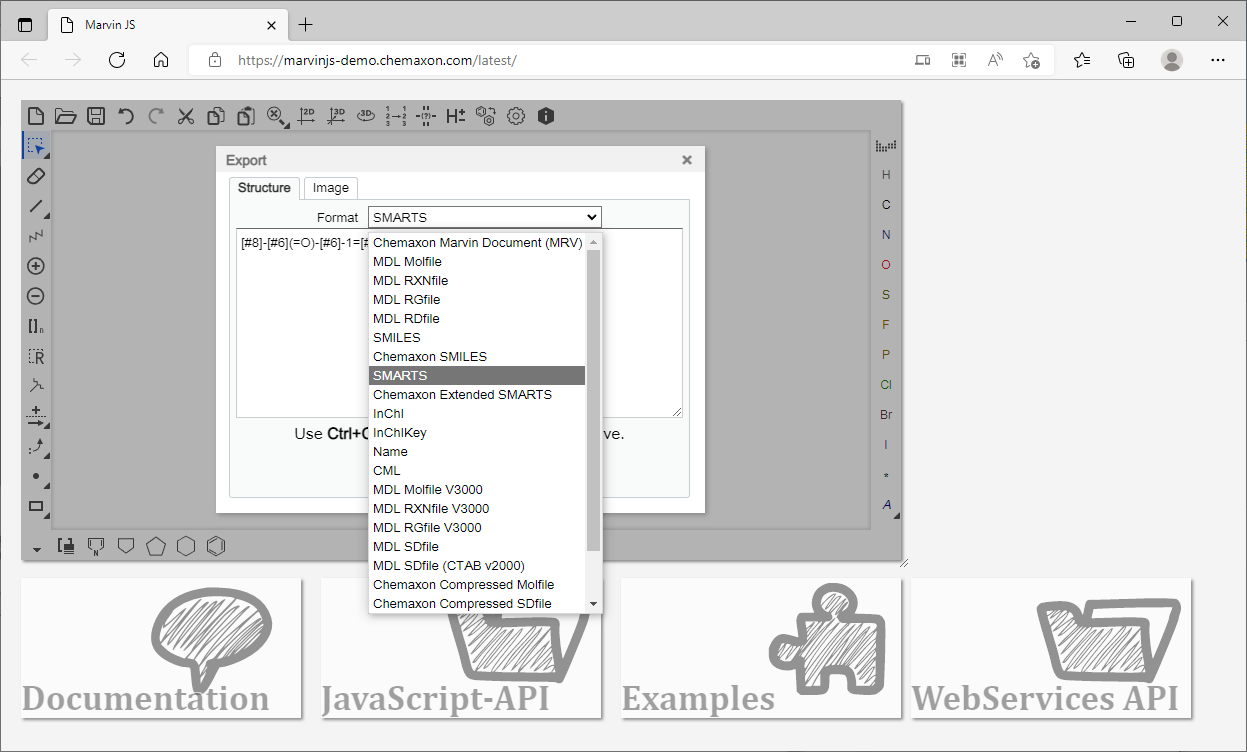Select the rectangle selection tool
This screenshot has height=752, width=1247.
(x=36, y=146)
